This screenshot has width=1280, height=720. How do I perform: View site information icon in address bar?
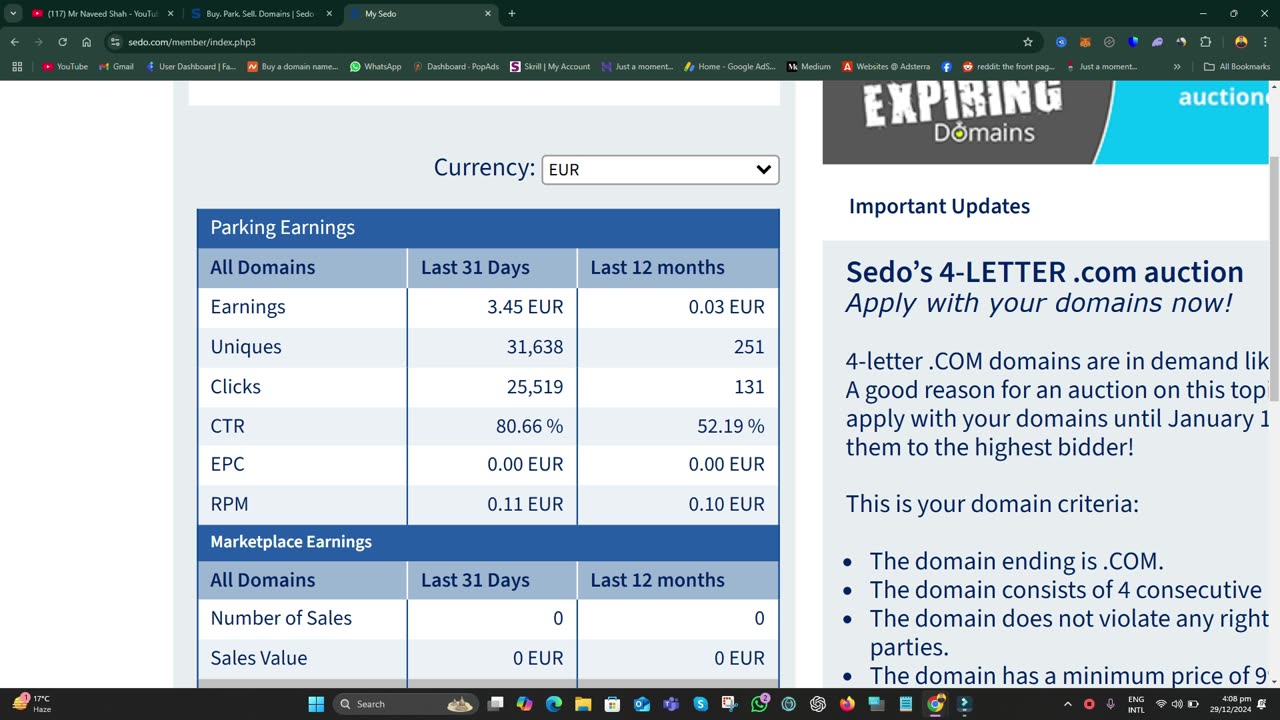(x=115, y=42)
